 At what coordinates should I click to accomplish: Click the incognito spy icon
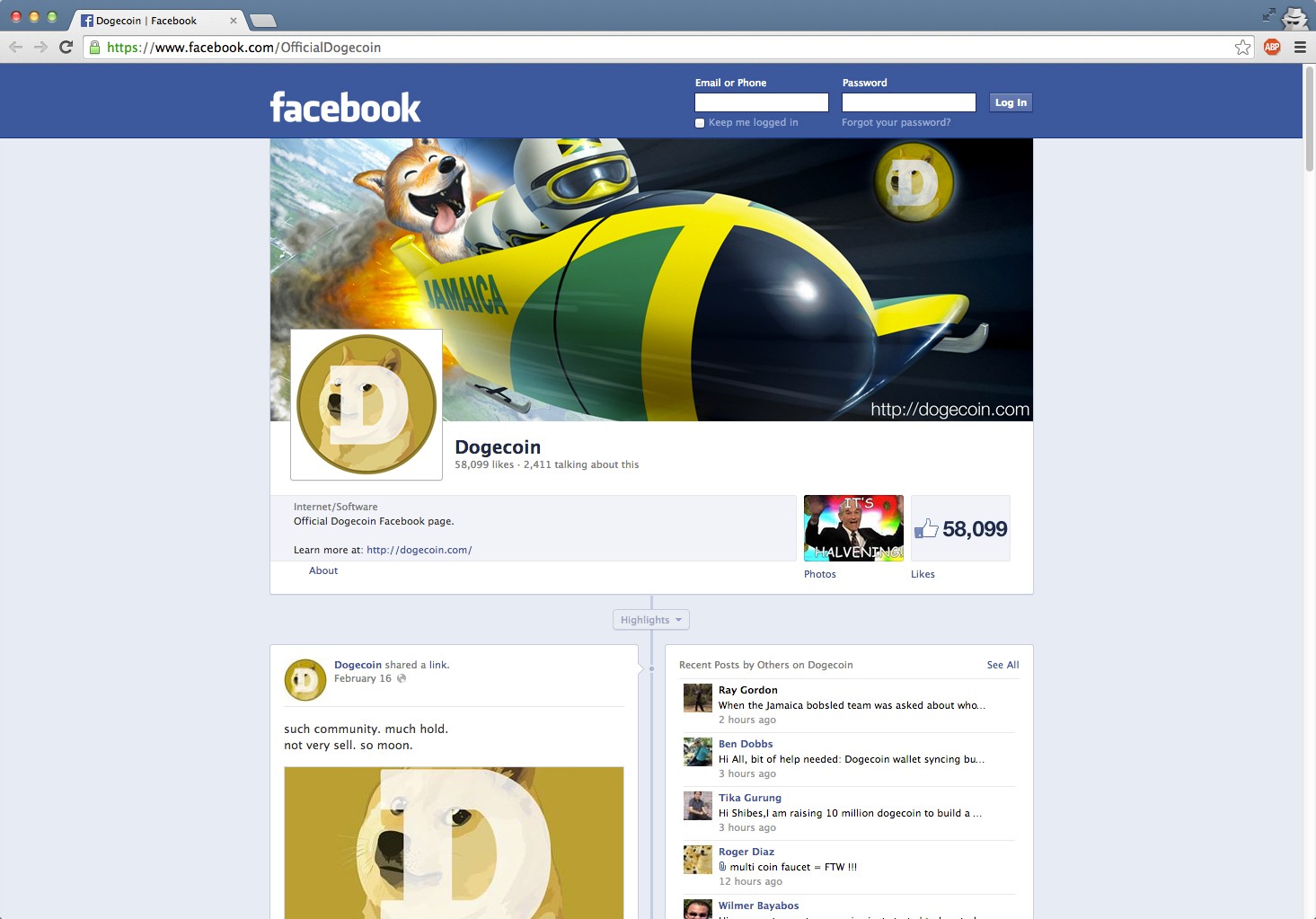1294,17
